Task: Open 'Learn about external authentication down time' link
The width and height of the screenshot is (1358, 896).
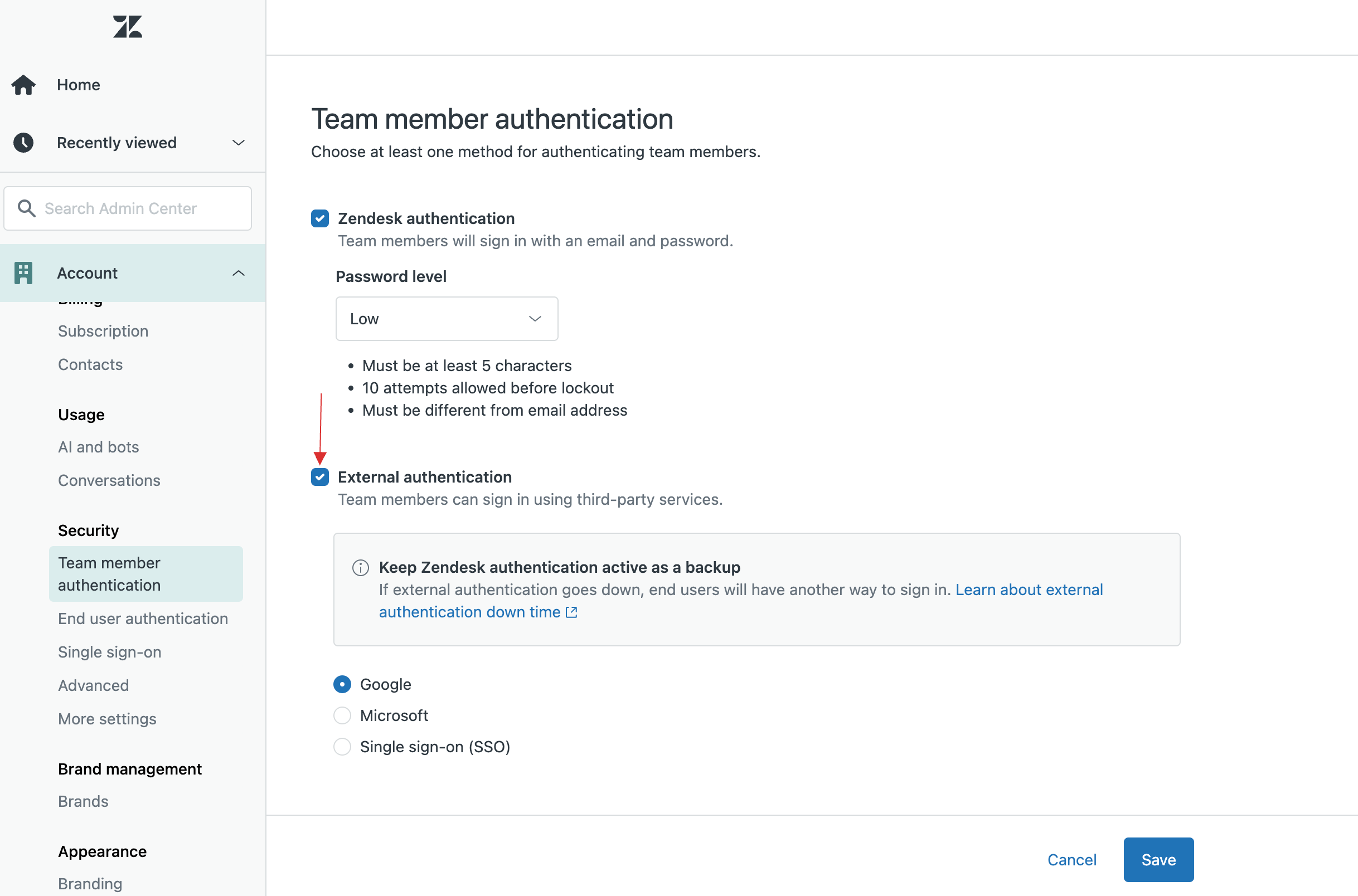Action: click(x=741, y=601)
